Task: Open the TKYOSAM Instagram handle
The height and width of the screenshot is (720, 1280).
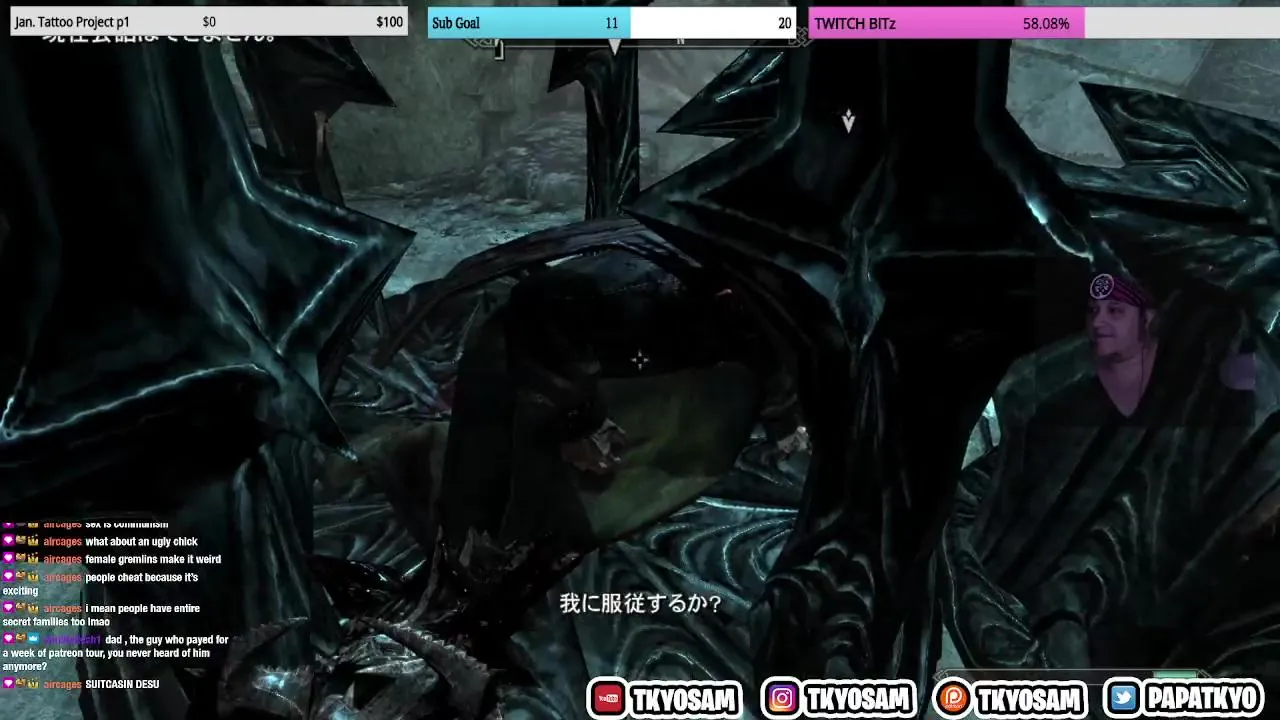Action: pyautogui.click(x=857, y=699)
